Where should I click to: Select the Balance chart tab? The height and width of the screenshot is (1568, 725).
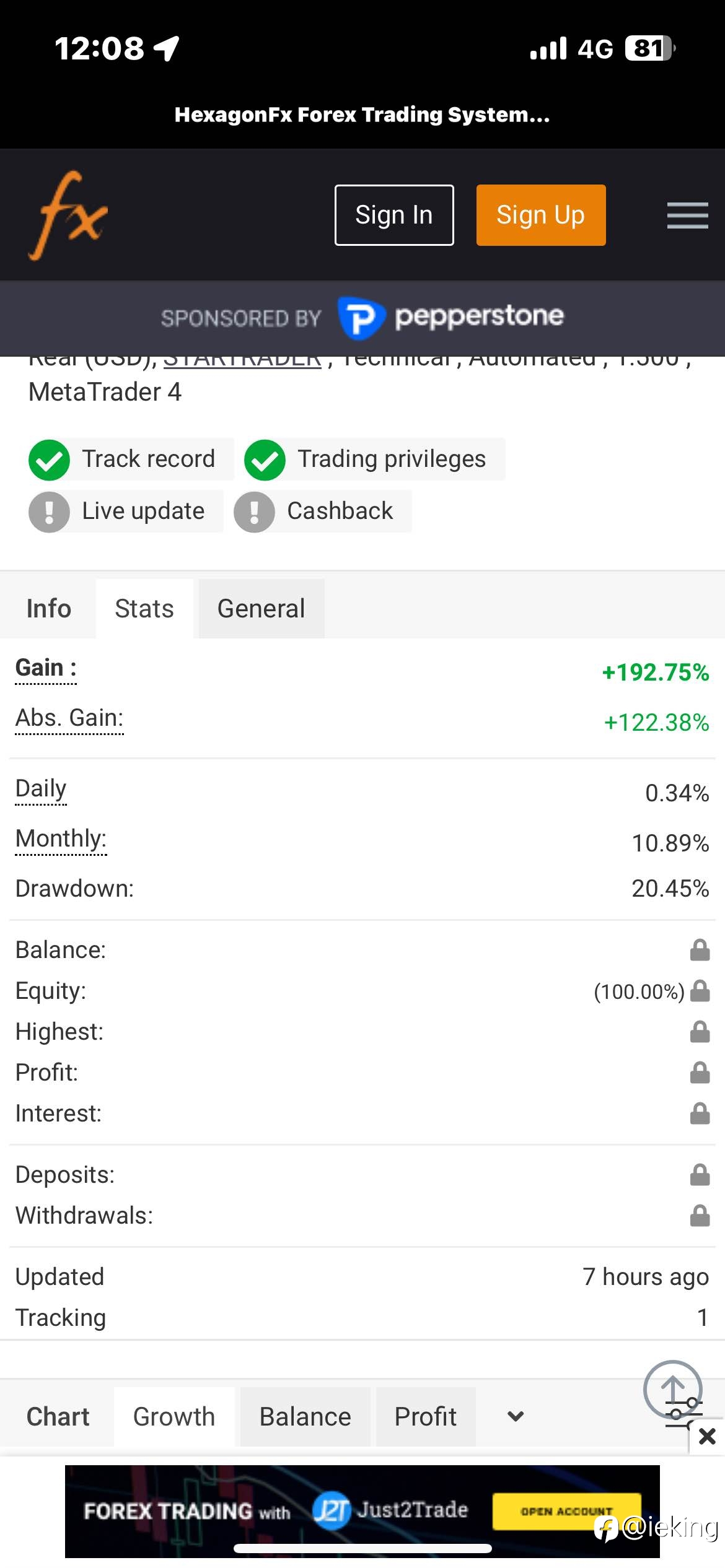point(305,1416)
